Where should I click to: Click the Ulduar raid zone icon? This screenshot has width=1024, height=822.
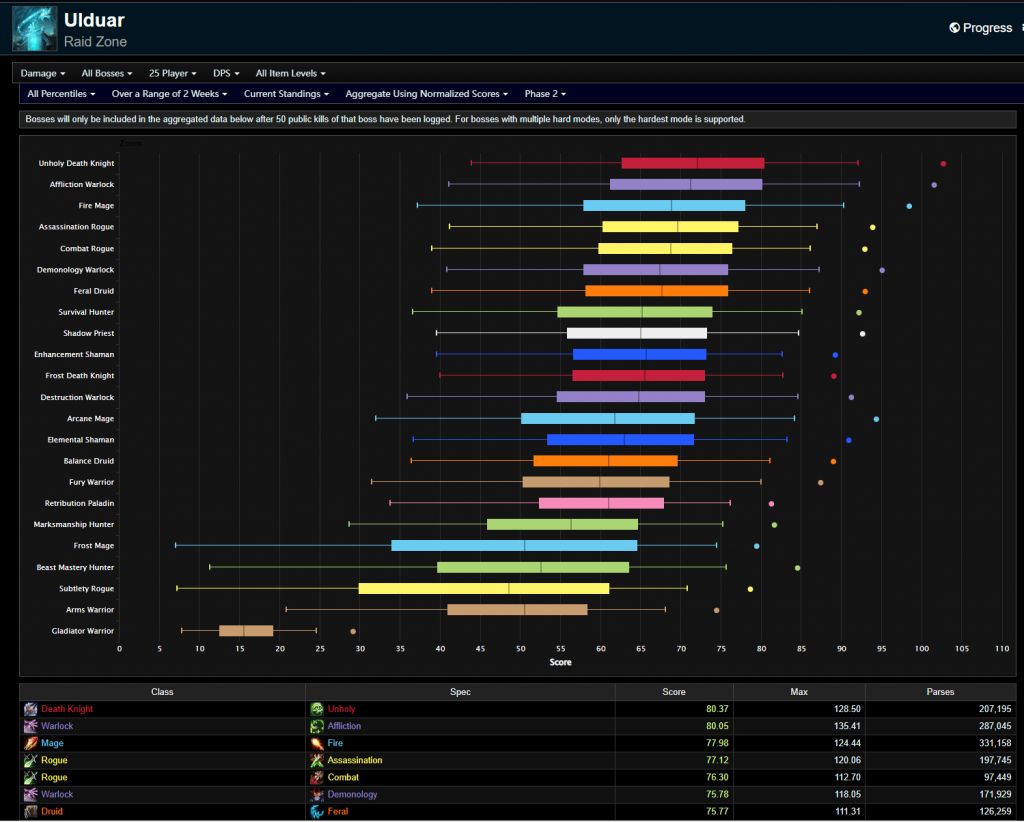[34, 29]
